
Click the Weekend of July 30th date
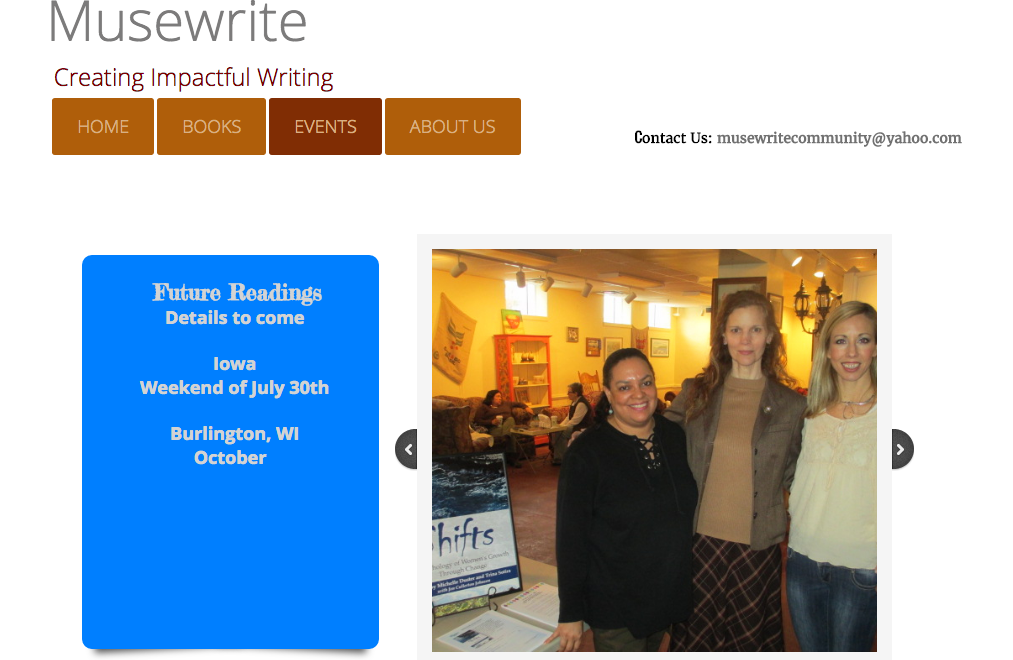235,387
